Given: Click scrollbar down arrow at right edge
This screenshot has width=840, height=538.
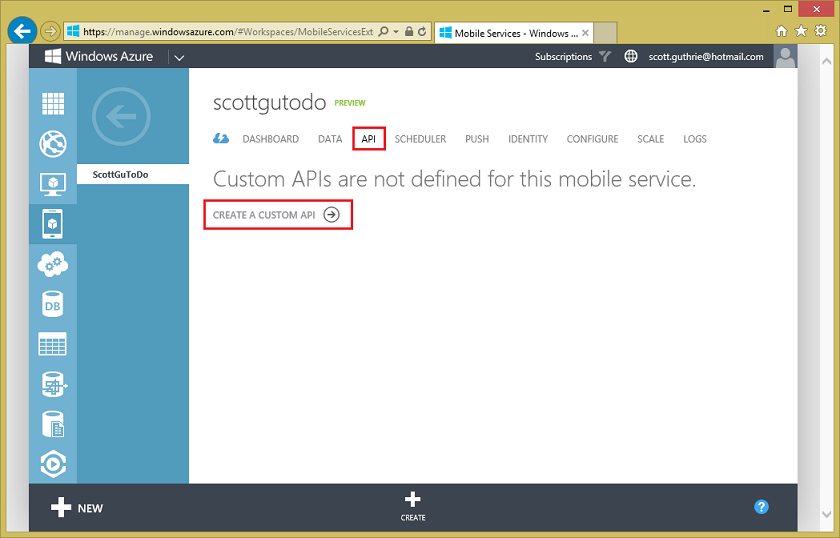Looking at the screenshot, I should click(826, 514).
